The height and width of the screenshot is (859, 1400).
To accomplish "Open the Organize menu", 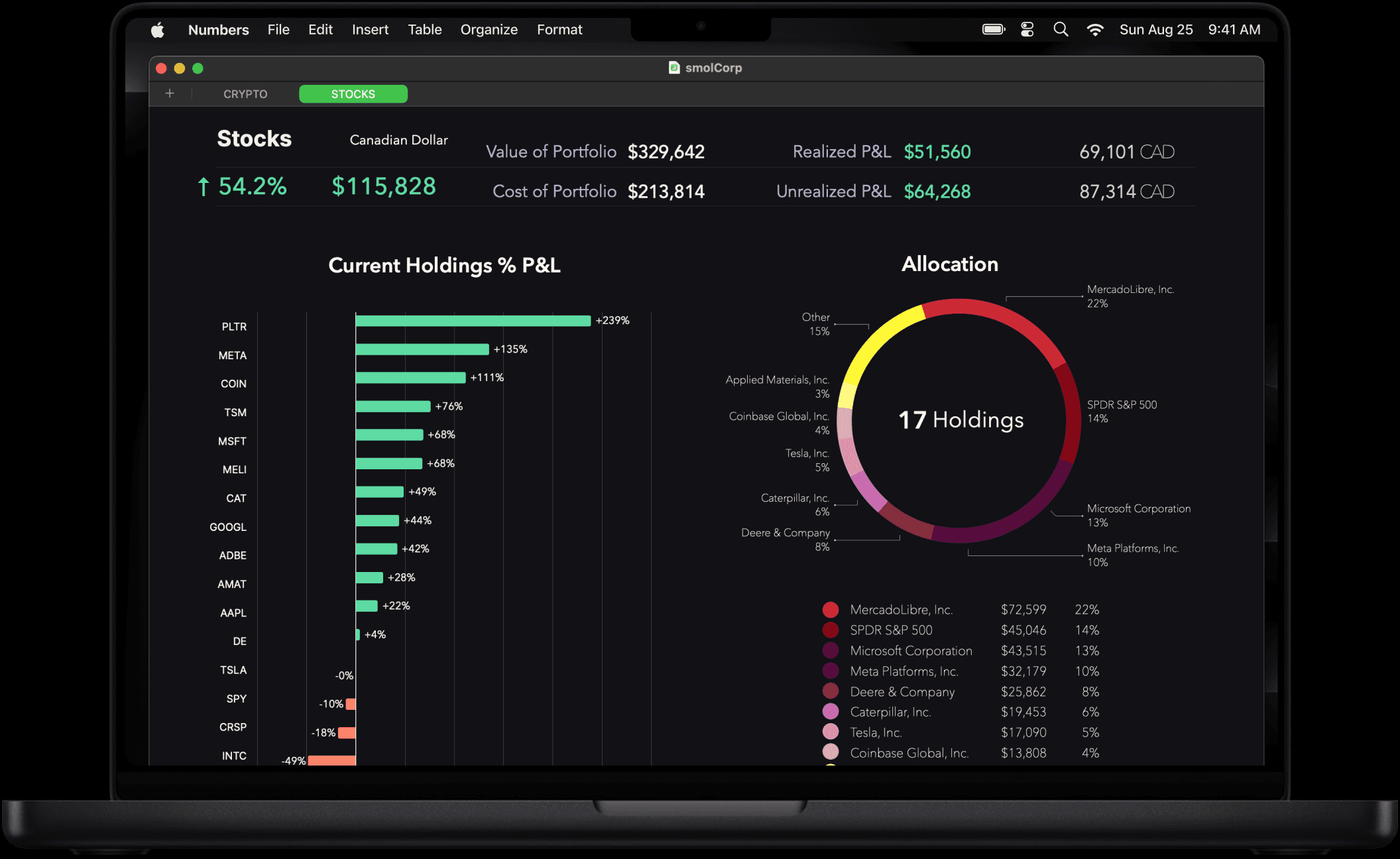I will pos(489,30).
